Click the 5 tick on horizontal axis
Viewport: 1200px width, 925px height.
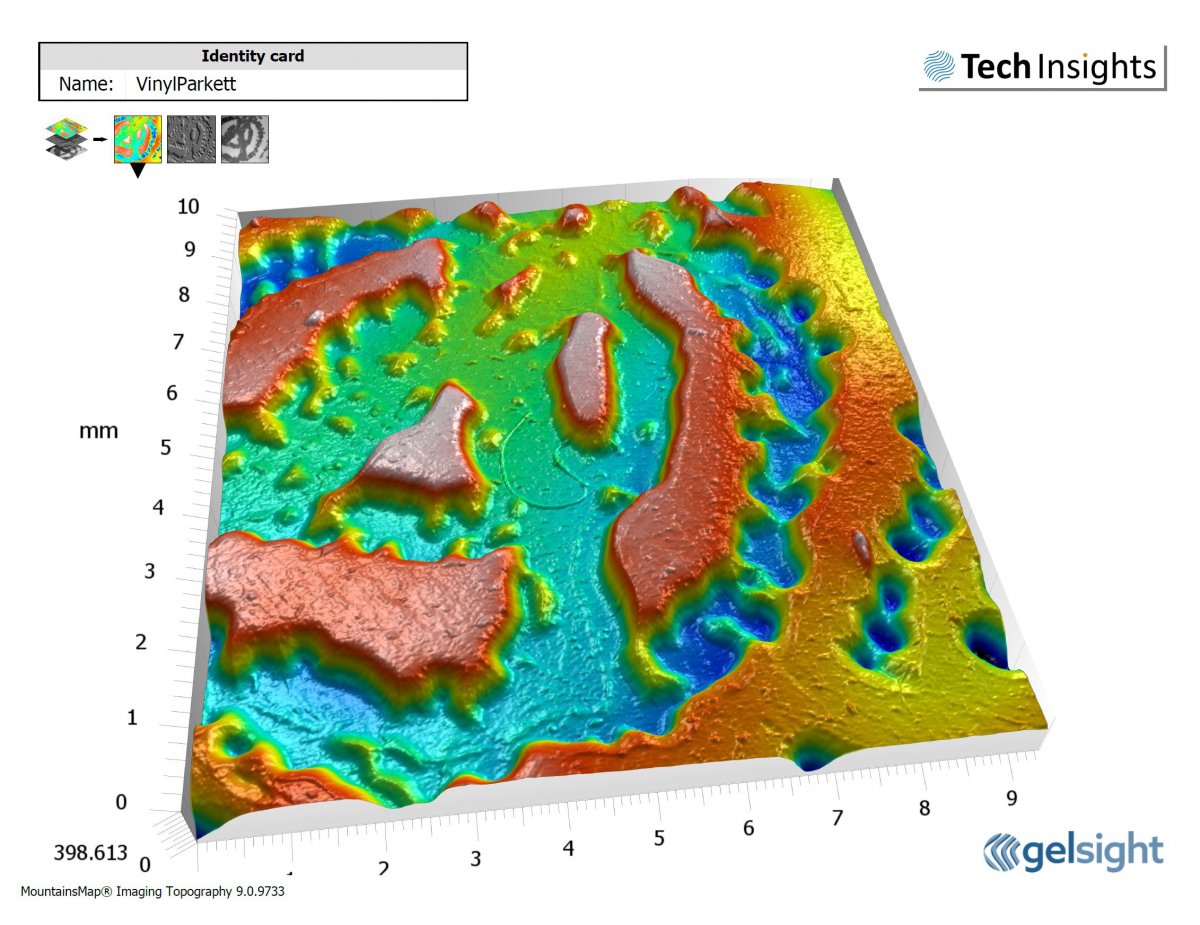(659, 837)
